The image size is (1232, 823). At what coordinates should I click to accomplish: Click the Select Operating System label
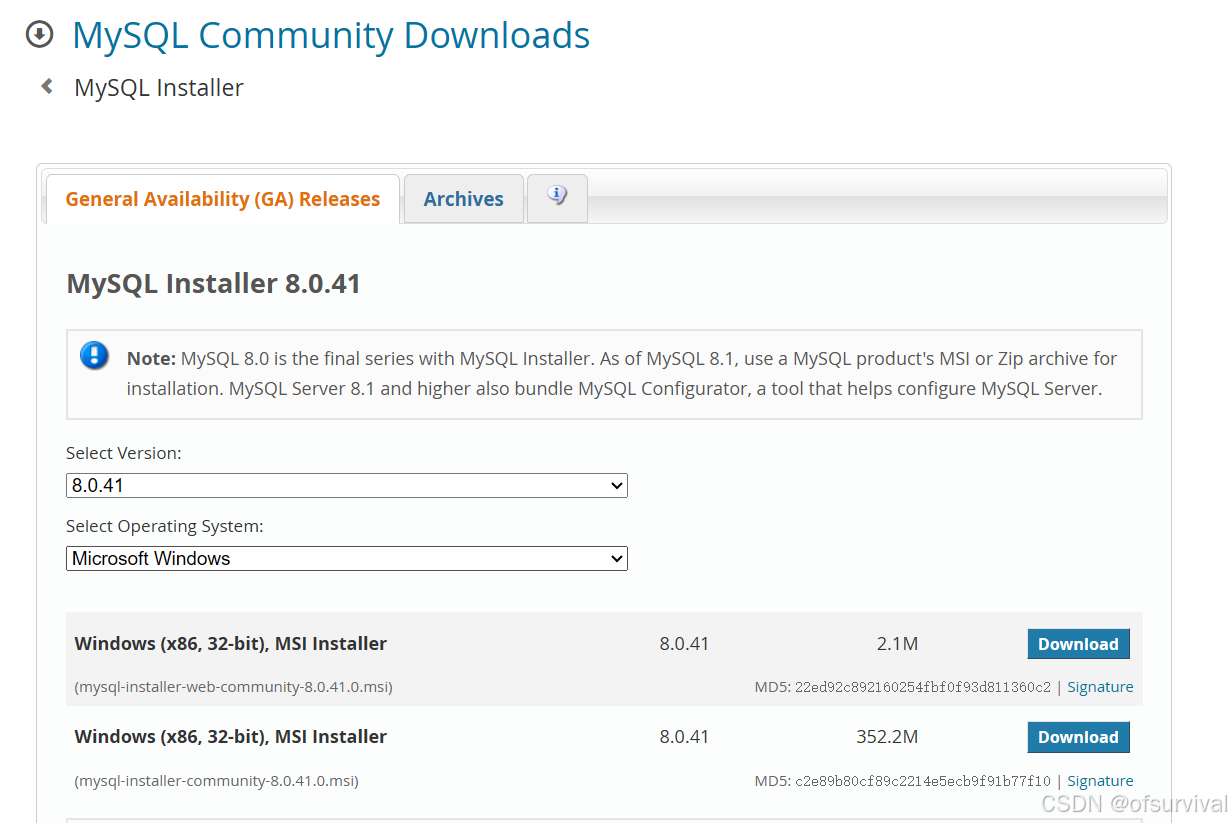click(165, 526)
